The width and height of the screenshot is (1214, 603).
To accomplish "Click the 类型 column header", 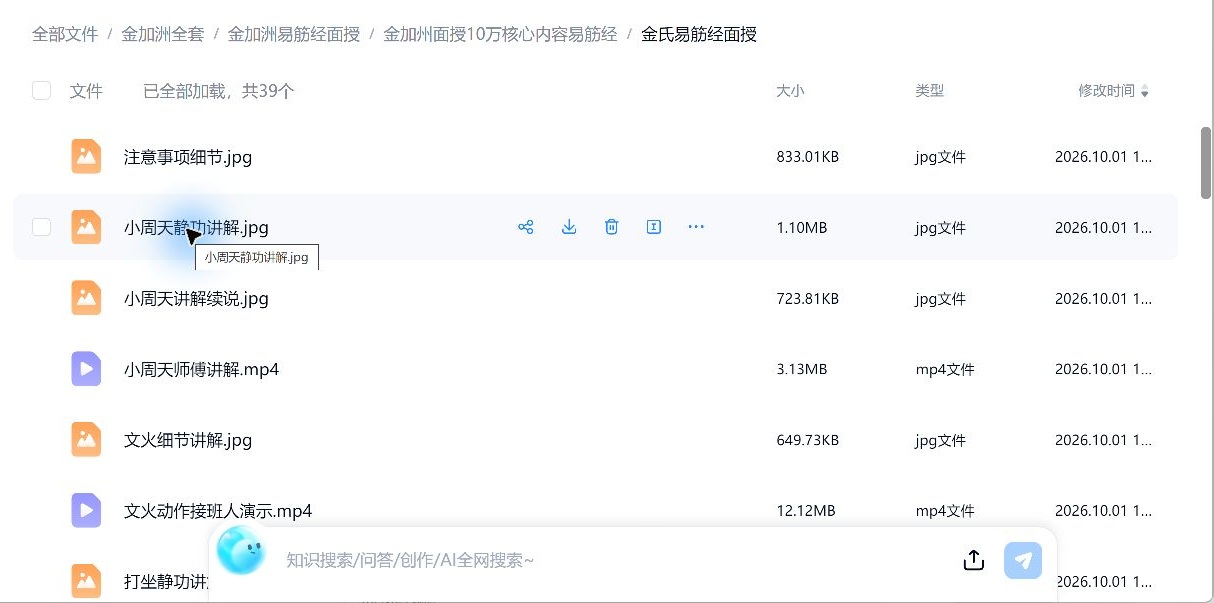I will pyautogui.click(x=930, y=91).
